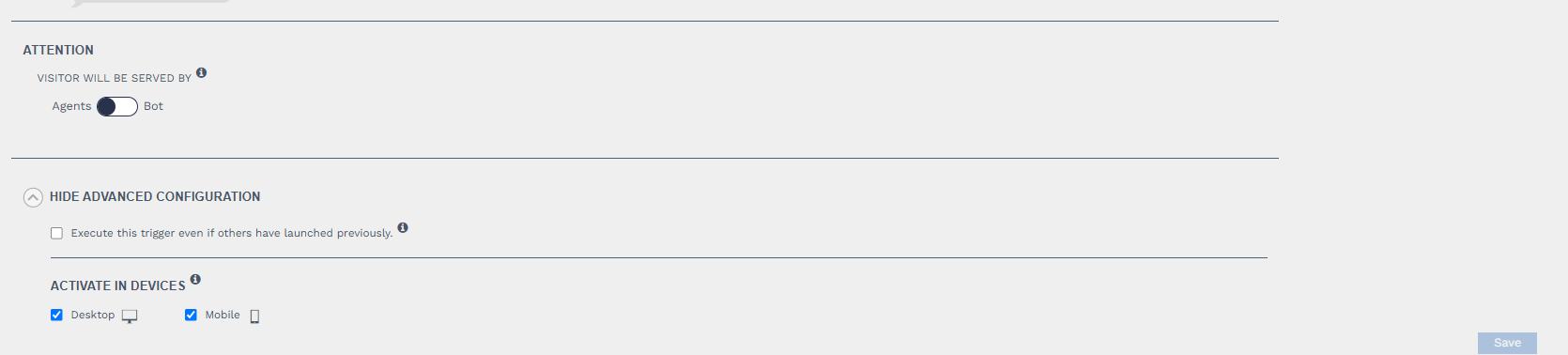Click the Execute this trigger label text
The width and height of the screenshot is (1568, 355).
pos(232,233)
